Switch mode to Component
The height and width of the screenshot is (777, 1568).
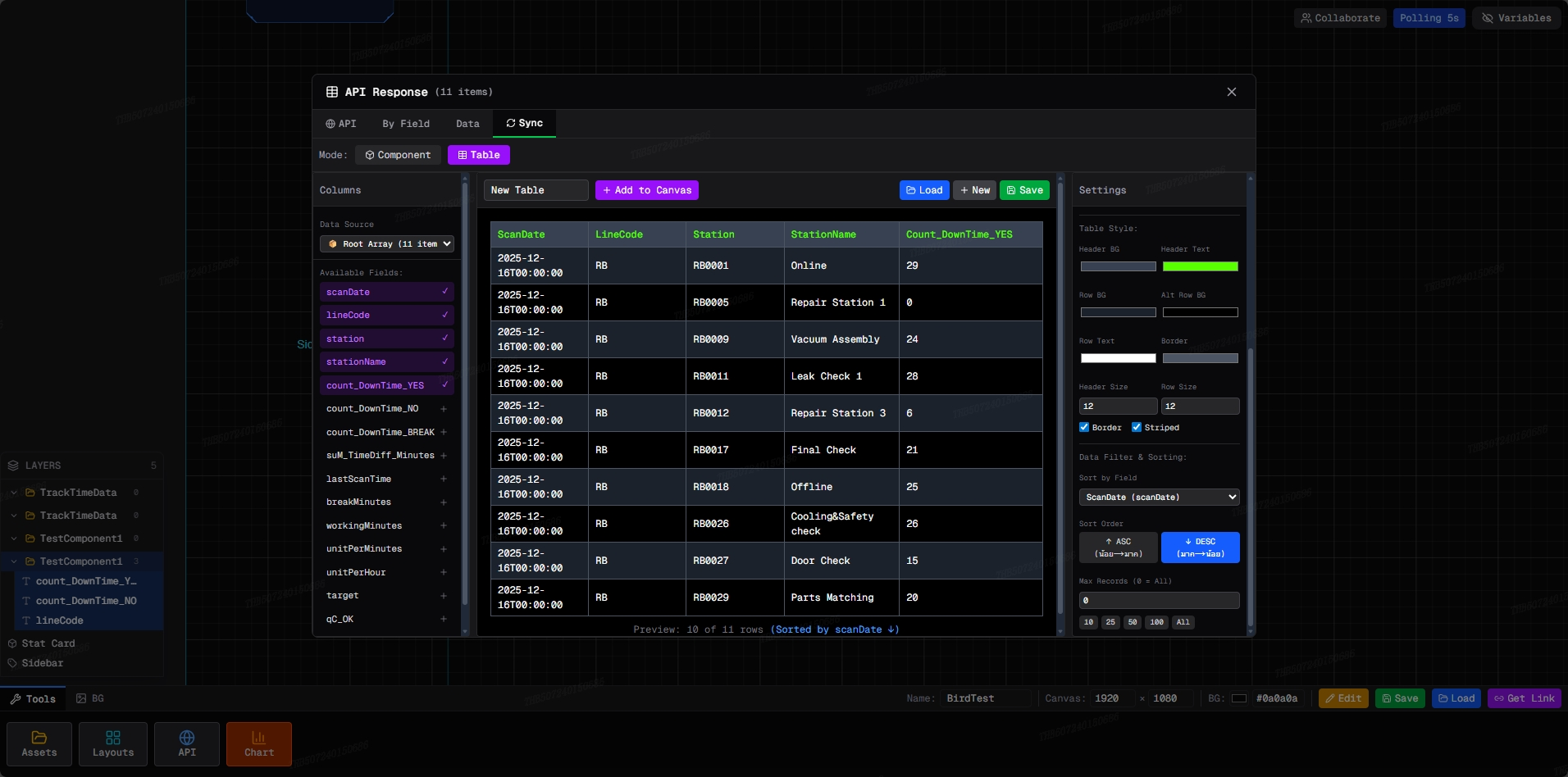click(x=398, y=155)
